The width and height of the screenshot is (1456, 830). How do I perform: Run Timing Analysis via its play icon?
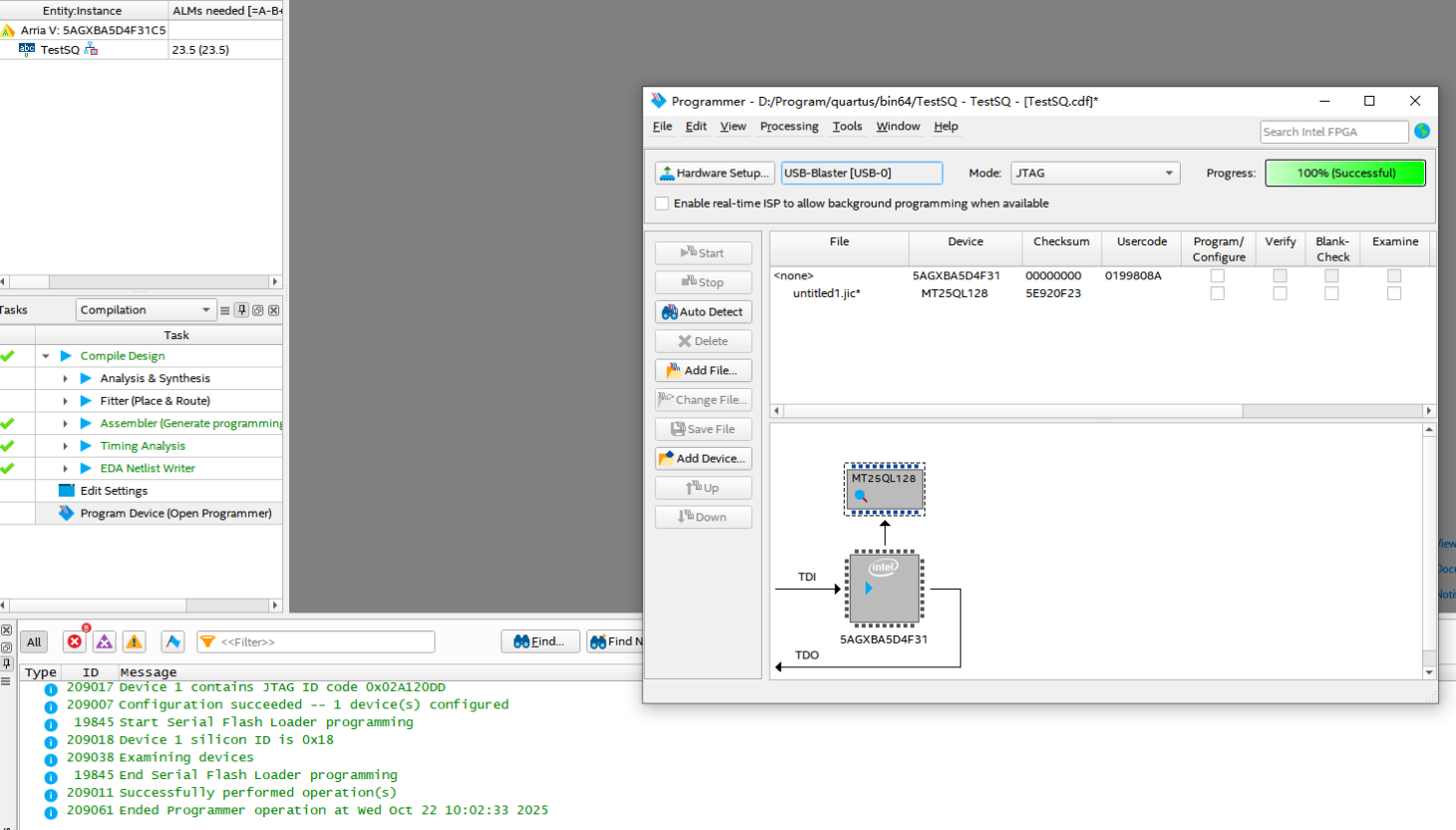[86, 446]
